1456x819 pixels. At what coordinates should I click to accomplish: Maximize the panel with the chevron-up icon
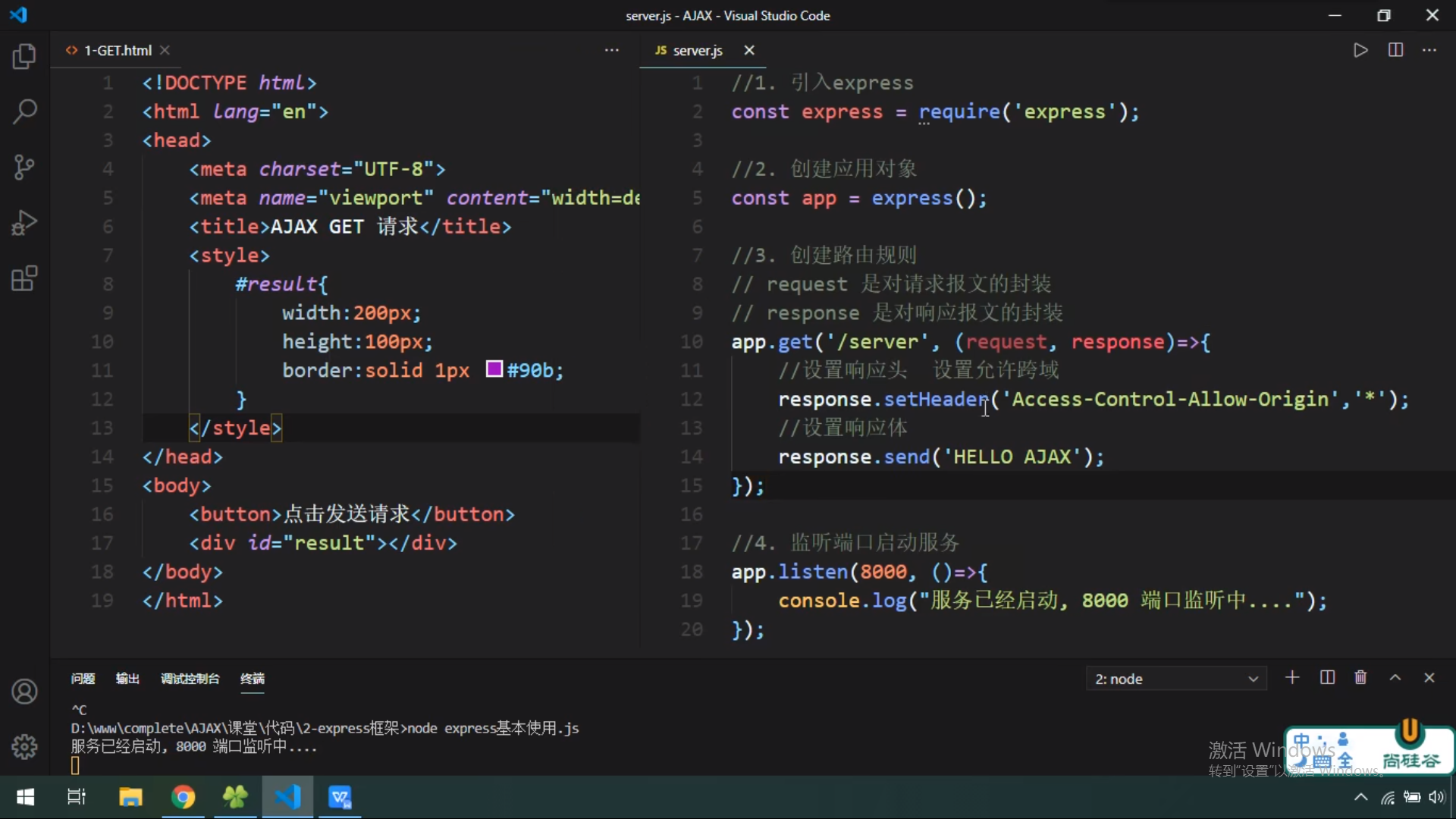pyautogui.click(x=1395, y=678)
